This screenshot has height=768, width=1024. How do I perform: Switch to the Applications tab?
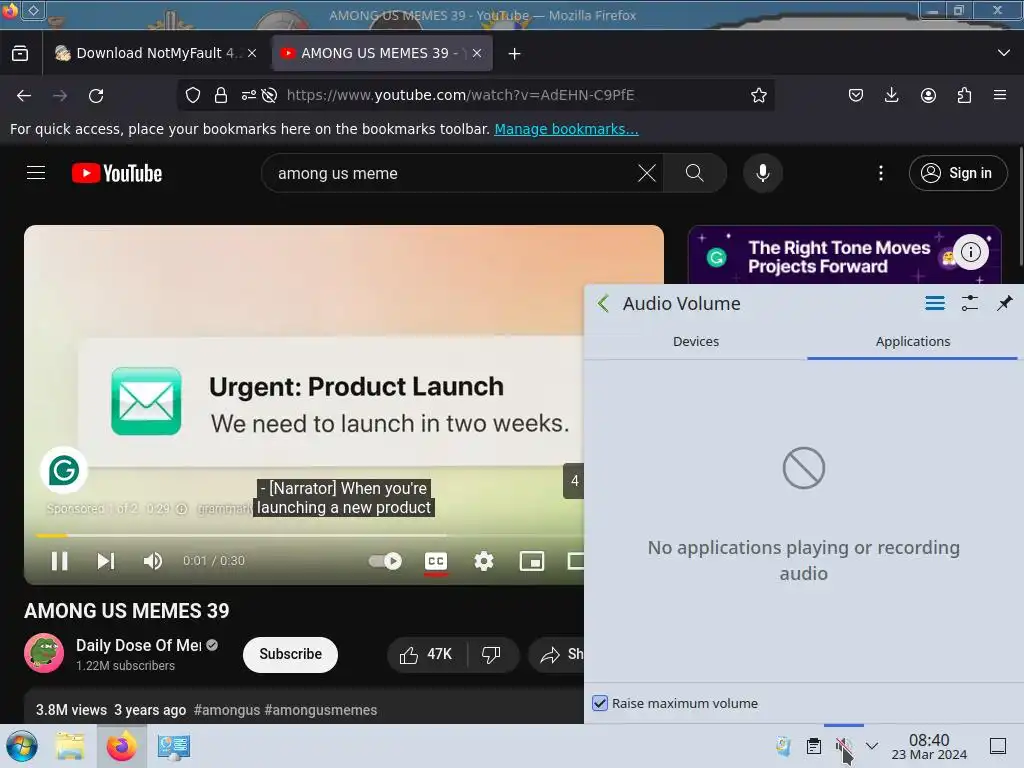click(912, 342)
